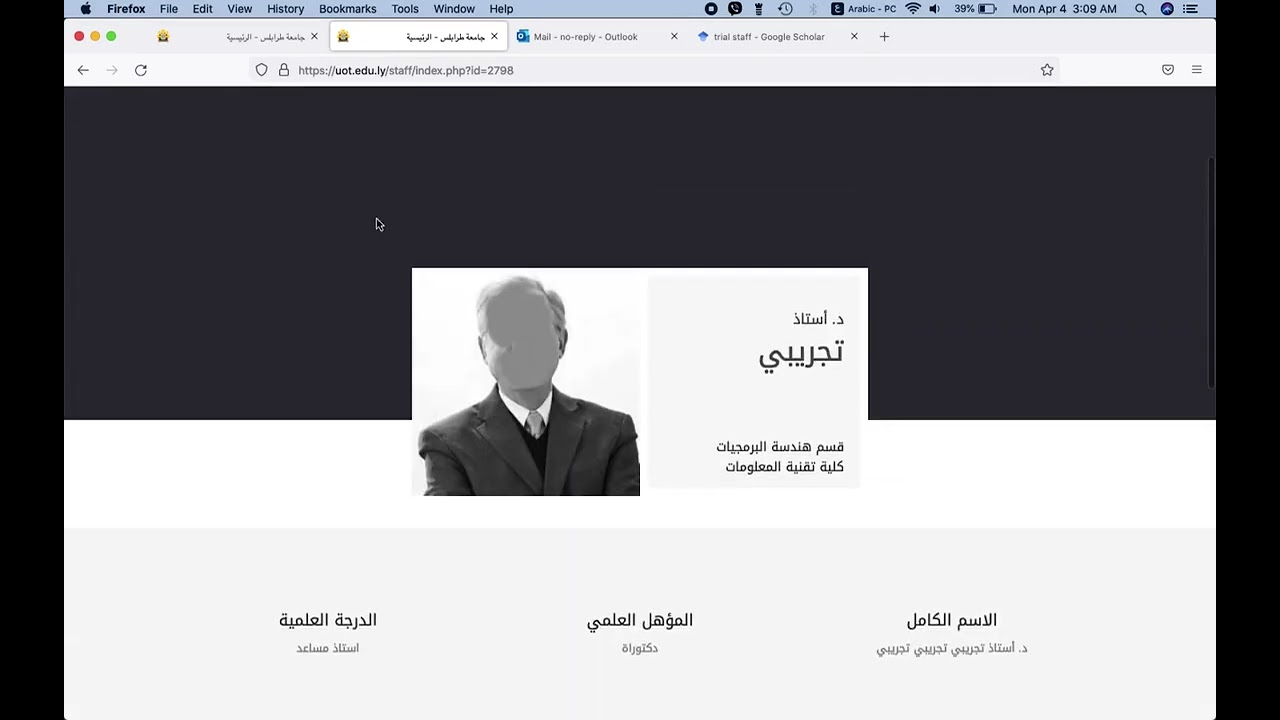Viewport: 1280px width, 720px height.
Task: Open the Edit menu
Action: pyautogui.click(x=202, y=9)
